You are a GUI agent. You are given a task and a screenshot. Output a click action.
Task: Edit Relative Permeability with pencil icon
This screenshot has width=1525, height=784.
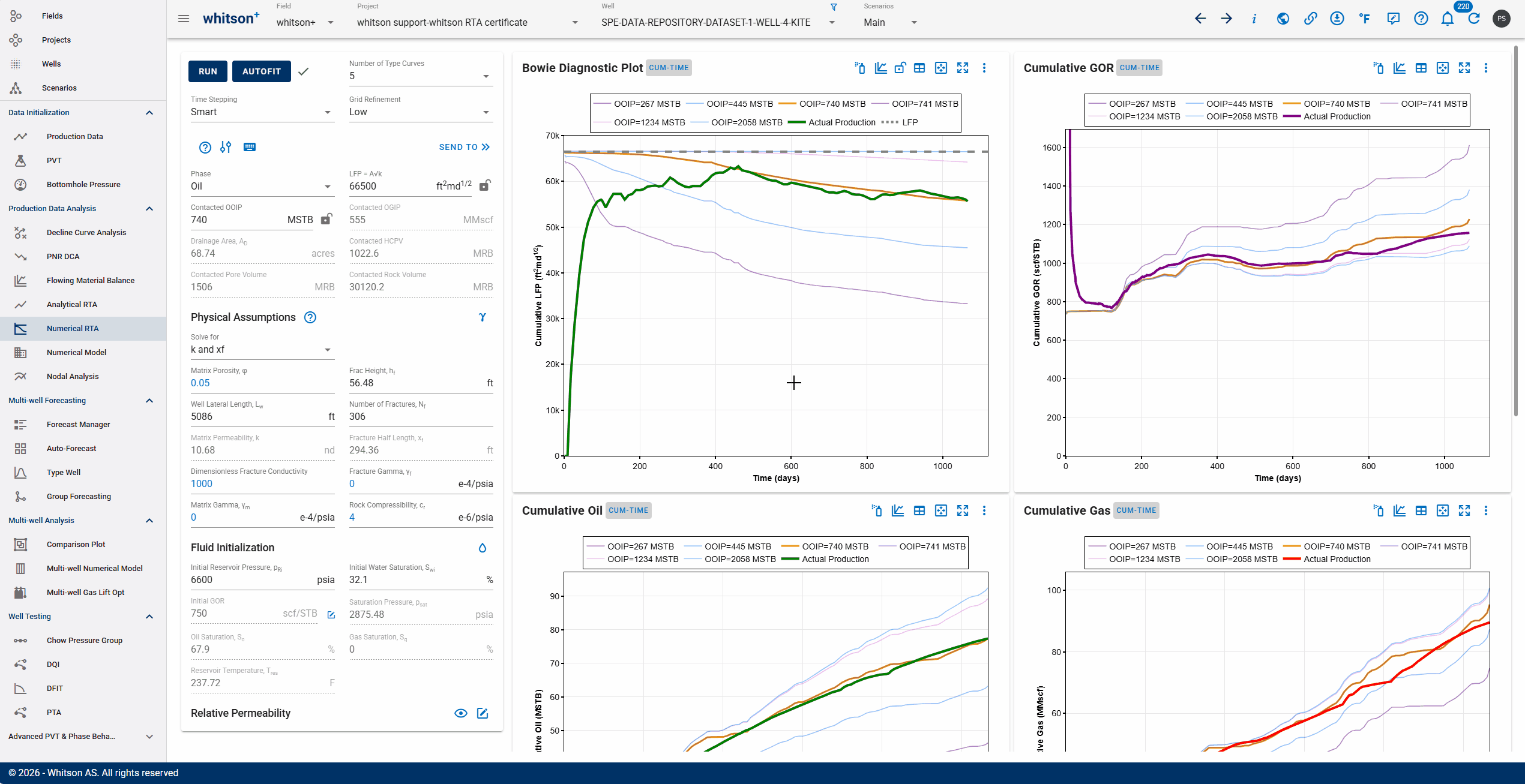483,713
